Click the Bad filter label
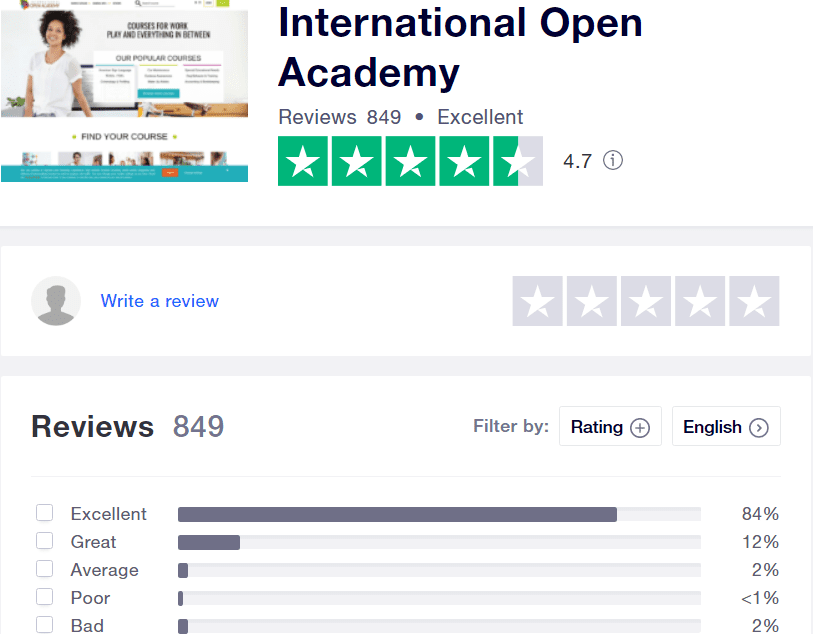 click(87, 626)
